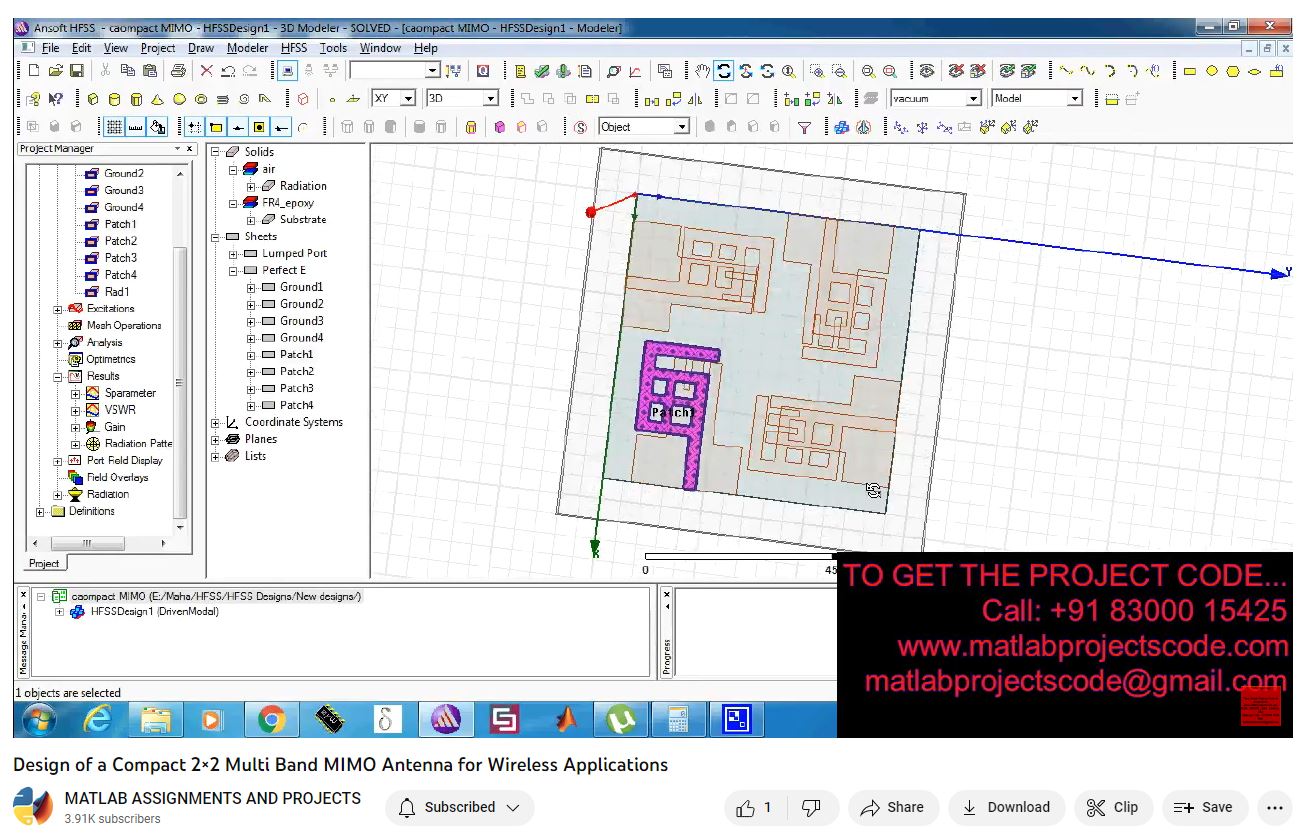Open the Modeler menu
This screenshot has width=1306, height=836.
pos(247,48)
